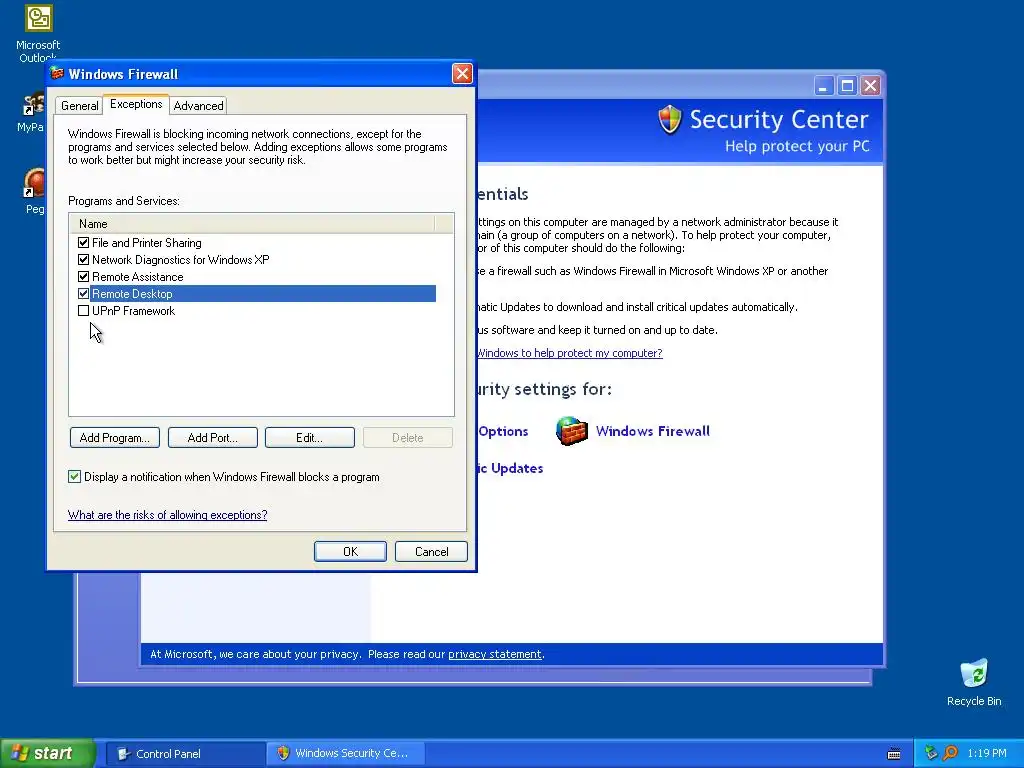
Task: Select the Network Diagnostics for Windows XP text
Action: (x=181, y=260)
